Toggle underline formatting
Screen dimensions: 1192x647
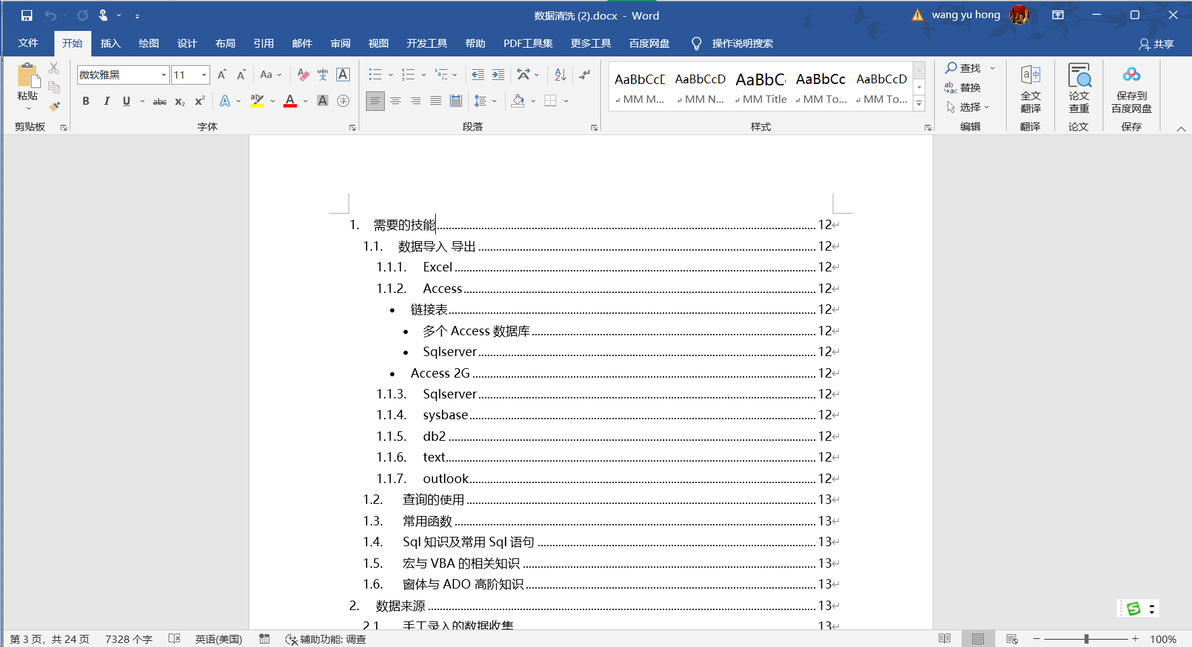pos(126,101)
